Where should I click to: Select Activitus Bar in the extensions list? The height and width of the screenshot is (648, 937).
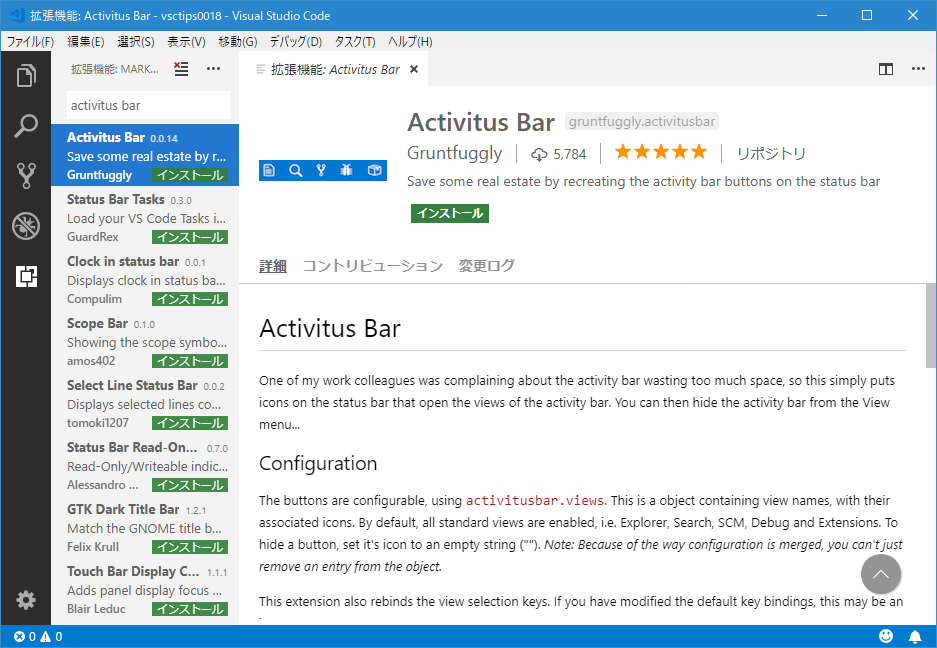(x=145, y=155)
